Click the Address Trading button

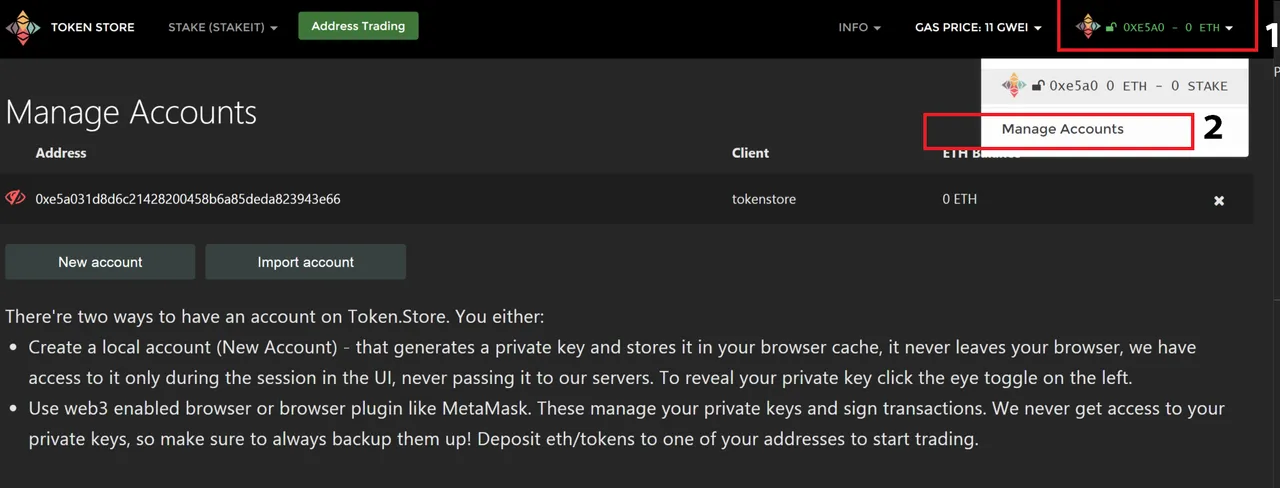pyautogui.click(x=358, y=26)
